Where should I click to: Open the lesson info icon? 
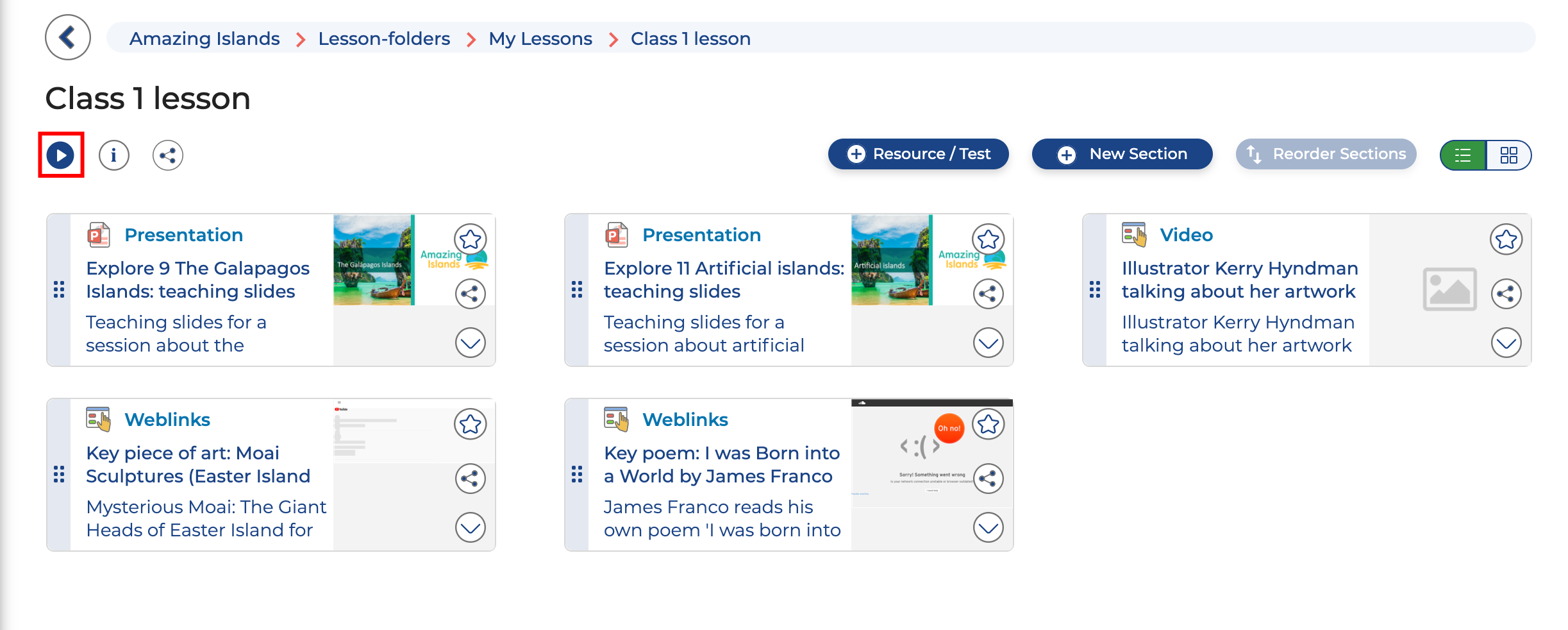tap(114, 155)
